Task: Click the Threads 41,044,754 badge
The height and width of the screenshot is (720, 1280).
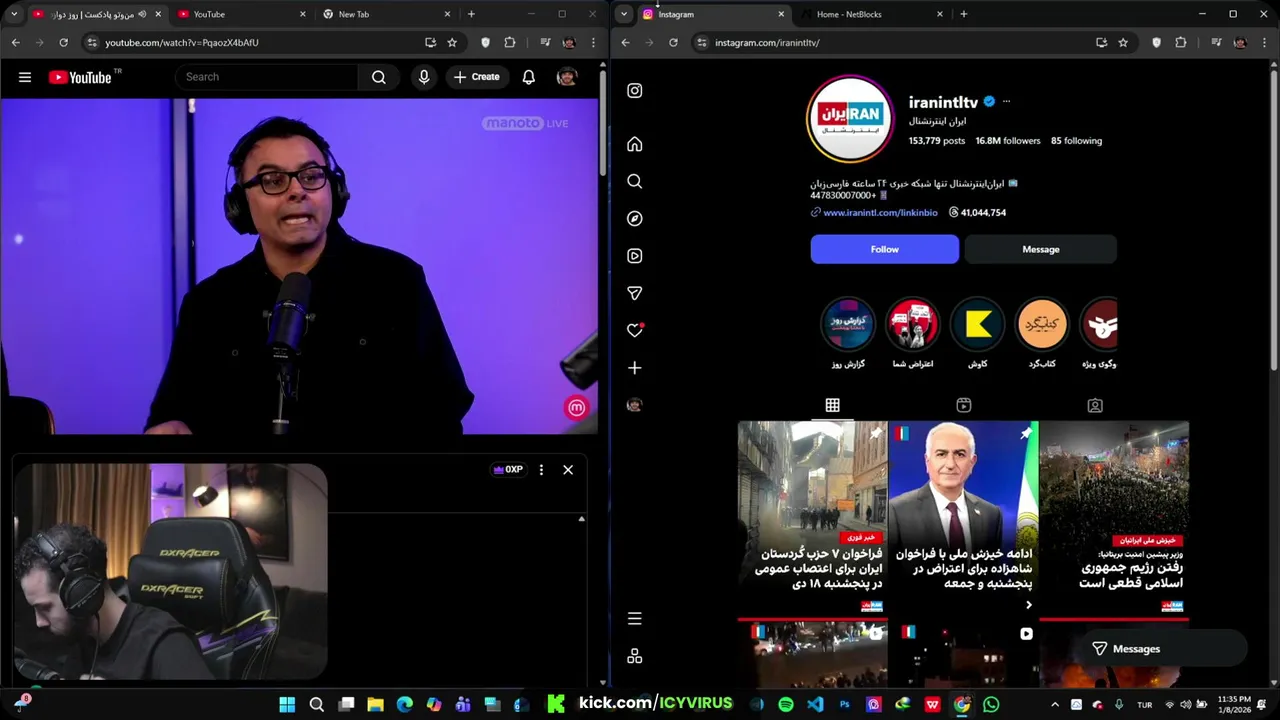Action: coord(977,213)
